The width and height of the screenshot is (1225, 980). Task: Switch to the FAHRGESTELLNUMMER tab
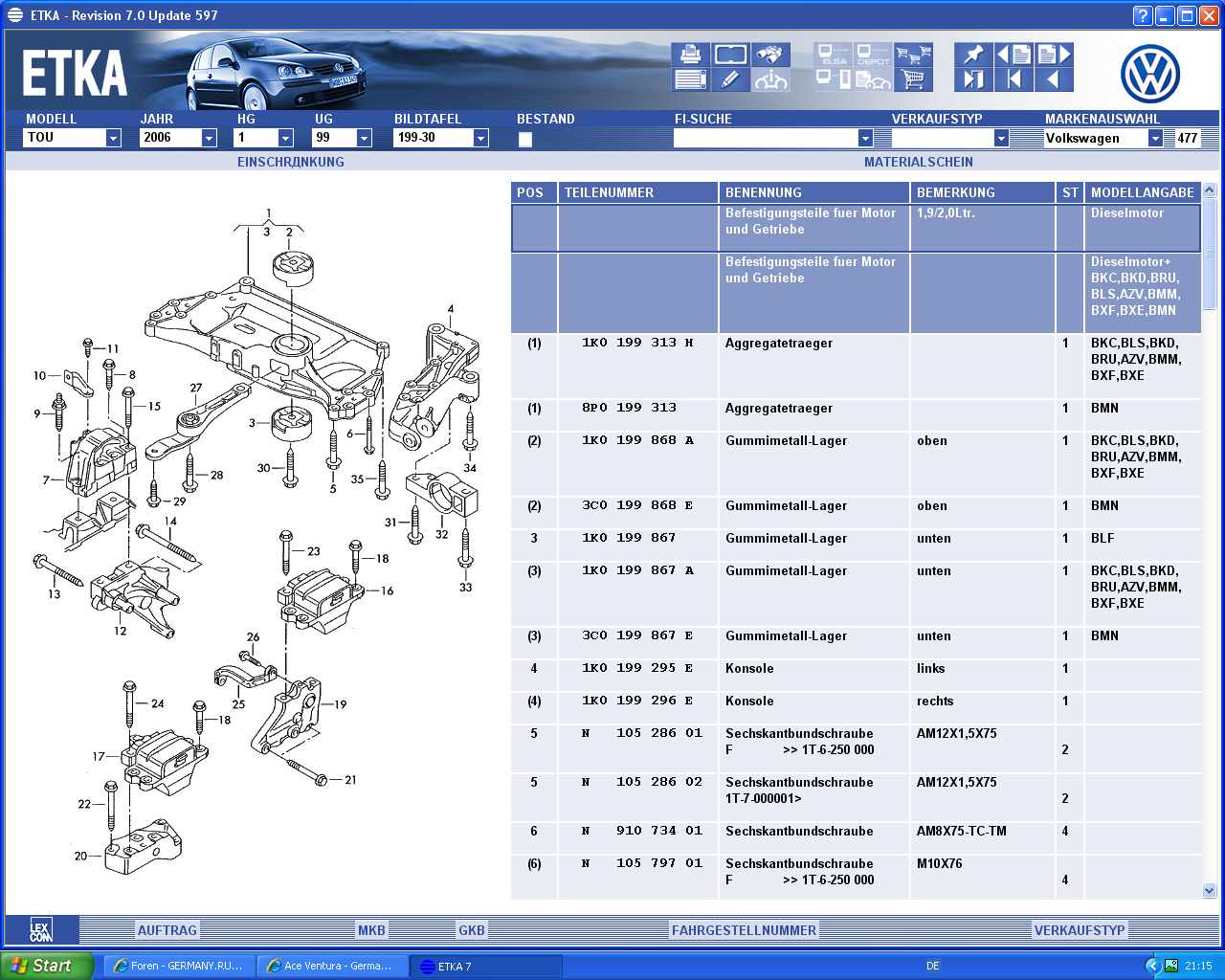[744, 930]
